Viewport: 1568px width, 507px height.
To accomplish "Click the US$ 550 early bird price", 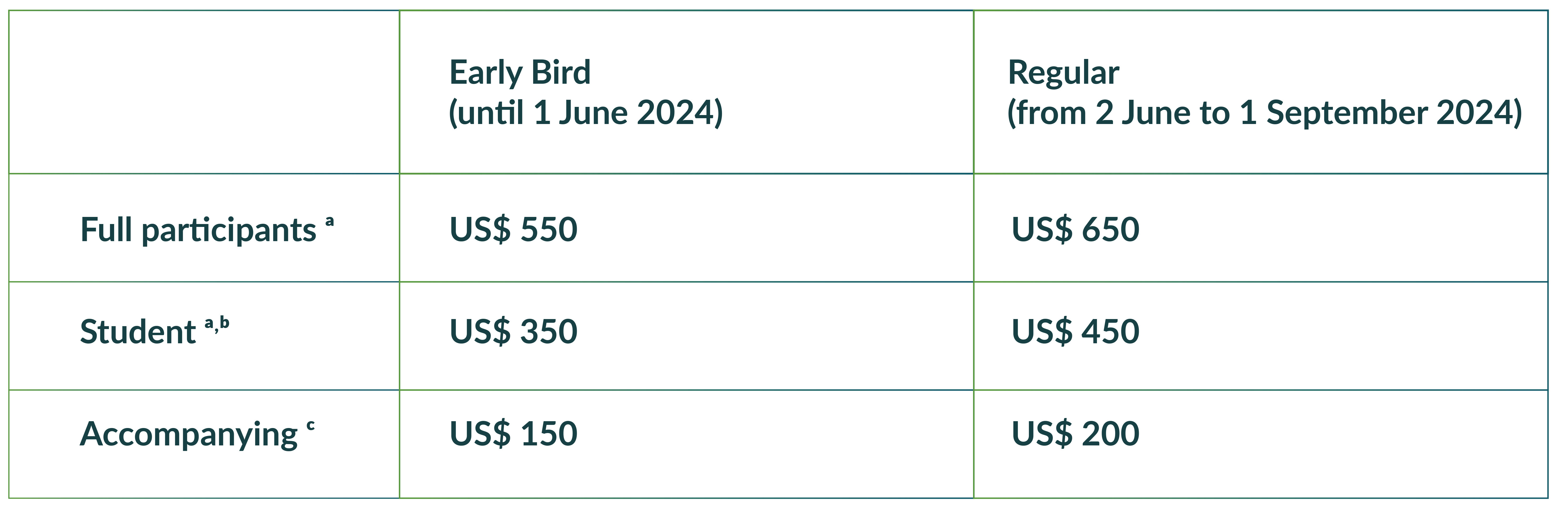I will click(x=513, y=230).
